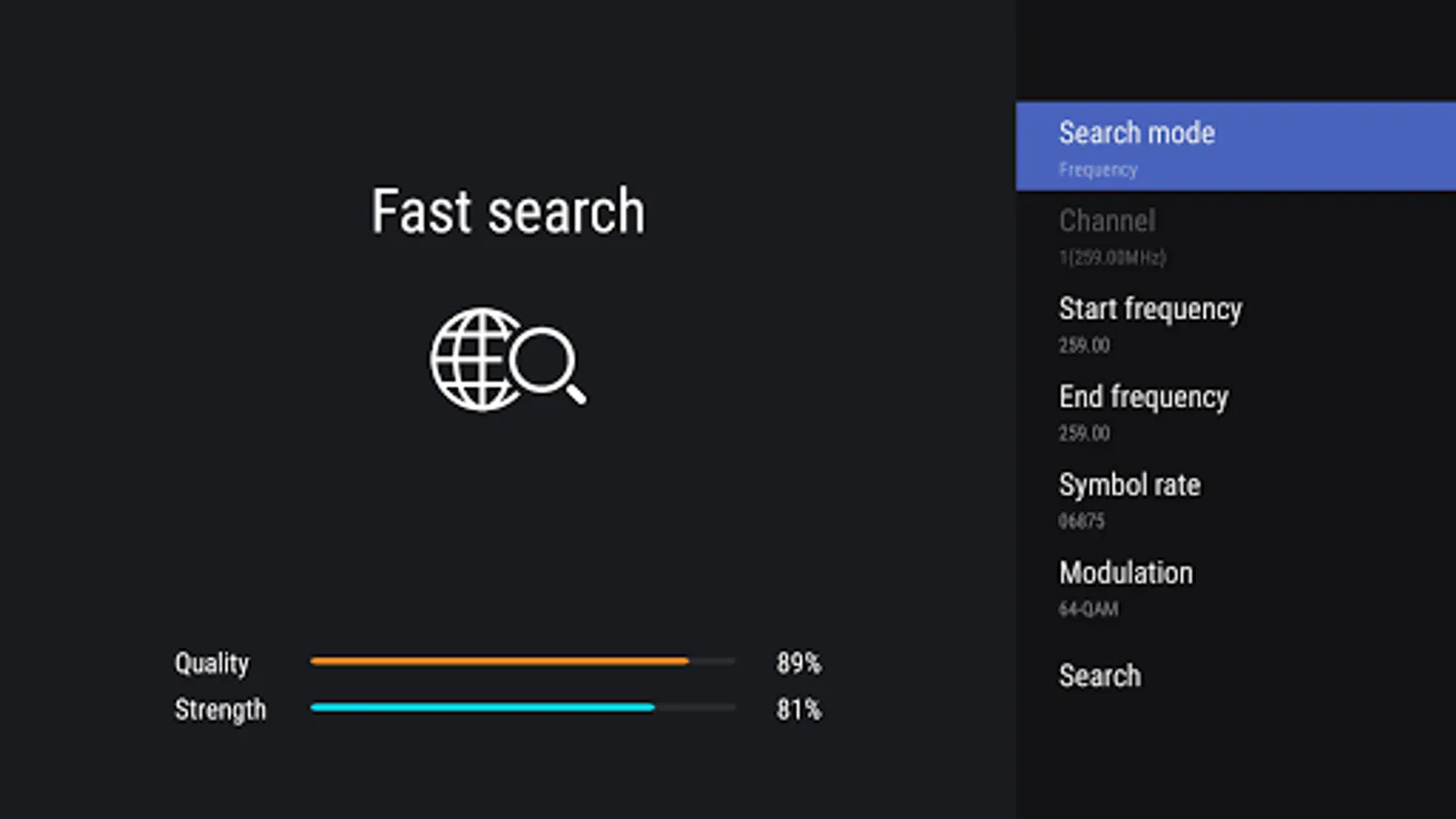Click the 1(259.00MHz) channel value
The height and width of the screenshot is (819, 1456).
coord(1112,258)
